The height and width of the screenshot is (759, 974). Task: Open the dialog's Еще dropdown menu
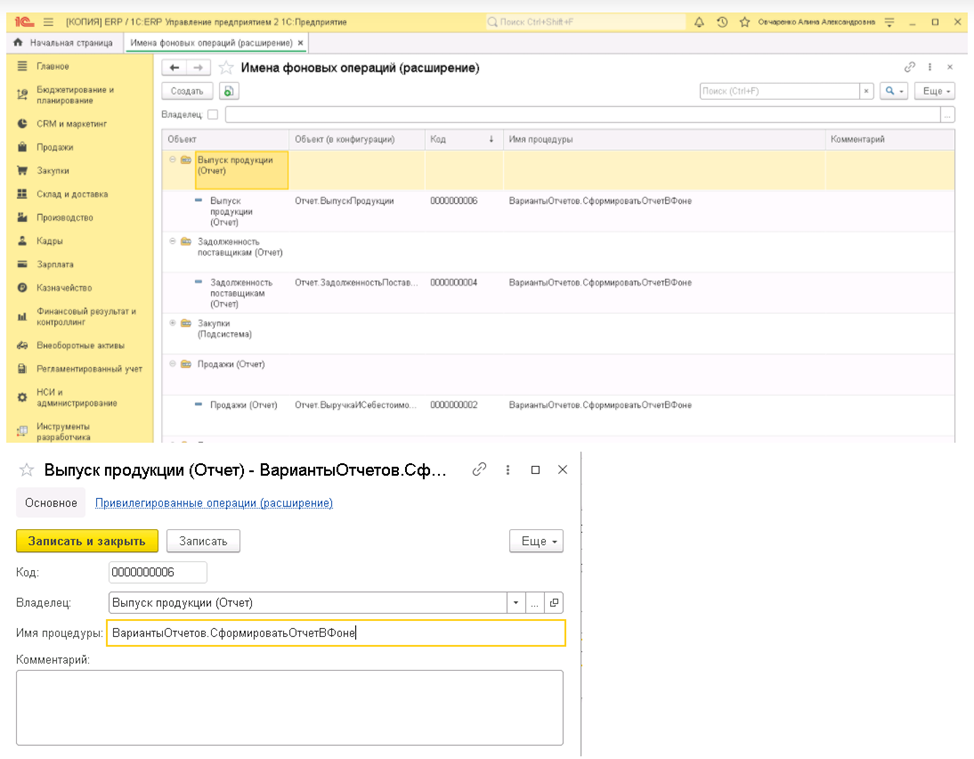pyautogui.click(x=536, y=541)
